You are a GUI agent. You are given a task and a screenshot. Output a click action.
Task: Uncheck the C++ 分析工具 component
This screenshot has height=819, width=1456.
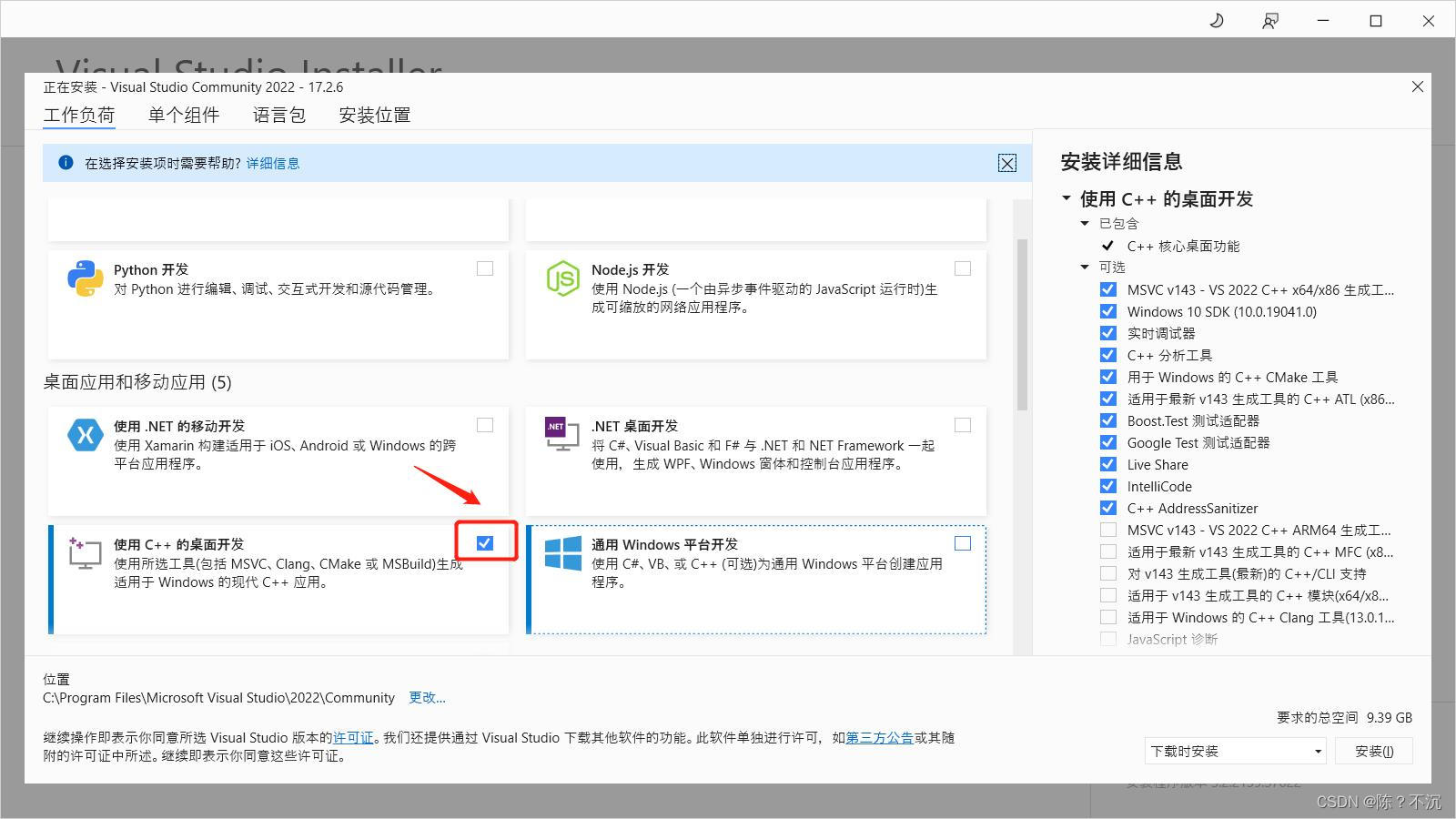click(1107, 355)
